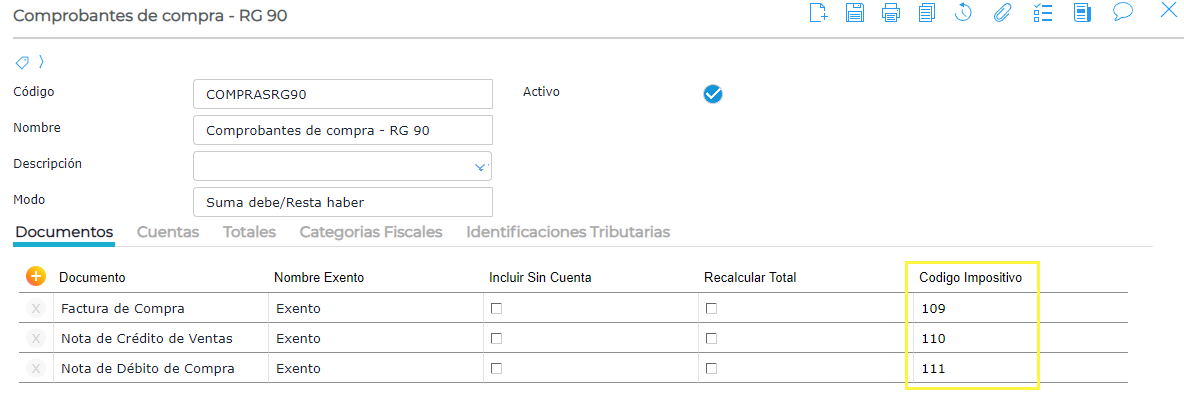Screen dimensions: 1184x409
Task: Check Recalcular Total for Nota de Débito de Compra
Action: tap(711, 368)
